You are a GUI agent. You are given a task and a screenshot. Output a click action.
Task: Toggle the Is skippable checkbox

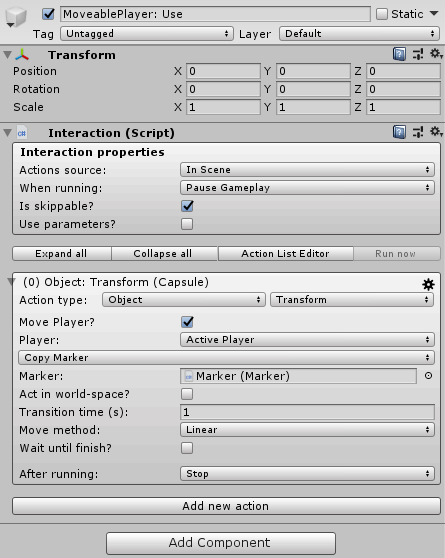[187, 206]
